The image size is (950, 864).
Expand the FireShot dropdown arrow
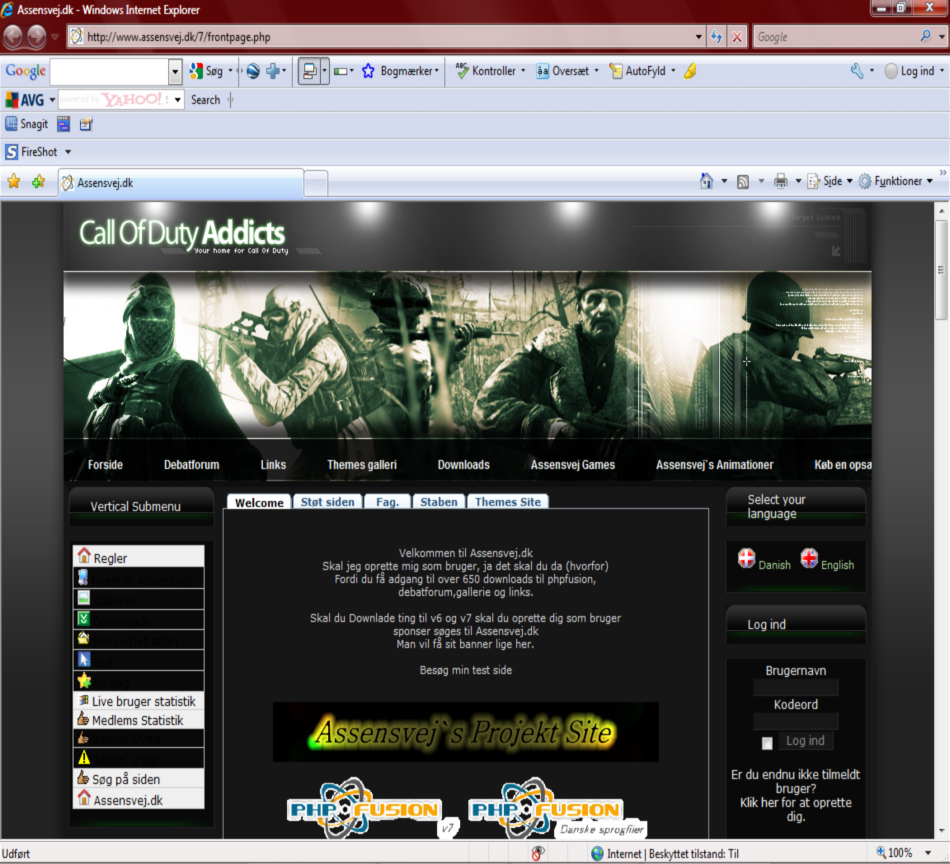68,152
